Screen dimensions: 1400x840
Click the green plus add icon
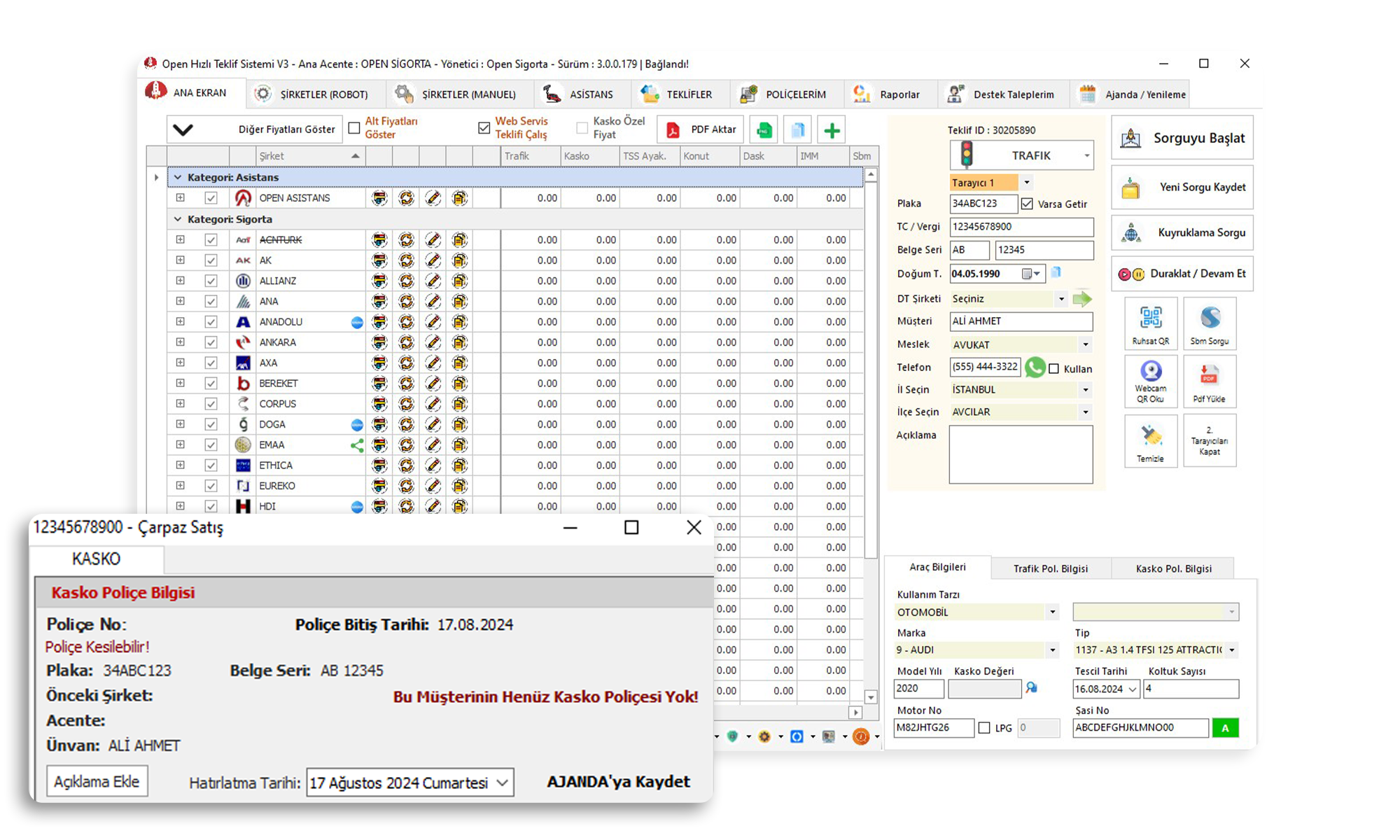(832, 130)
